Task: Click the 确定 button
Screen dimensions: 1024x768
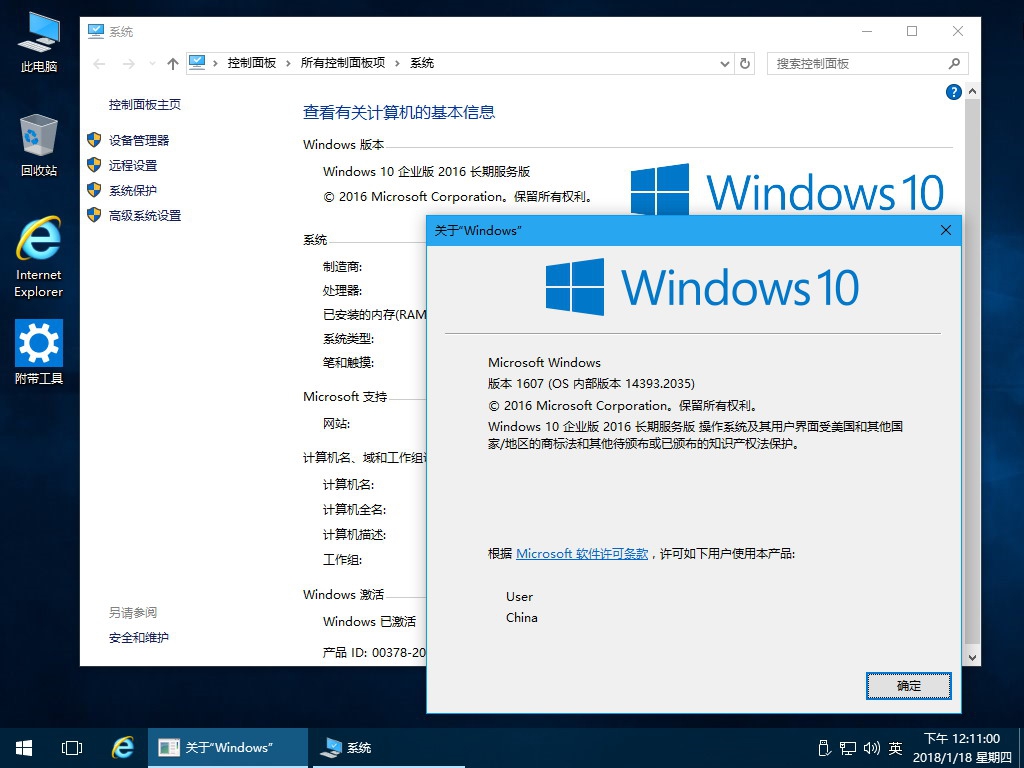Action: [908, 686]
